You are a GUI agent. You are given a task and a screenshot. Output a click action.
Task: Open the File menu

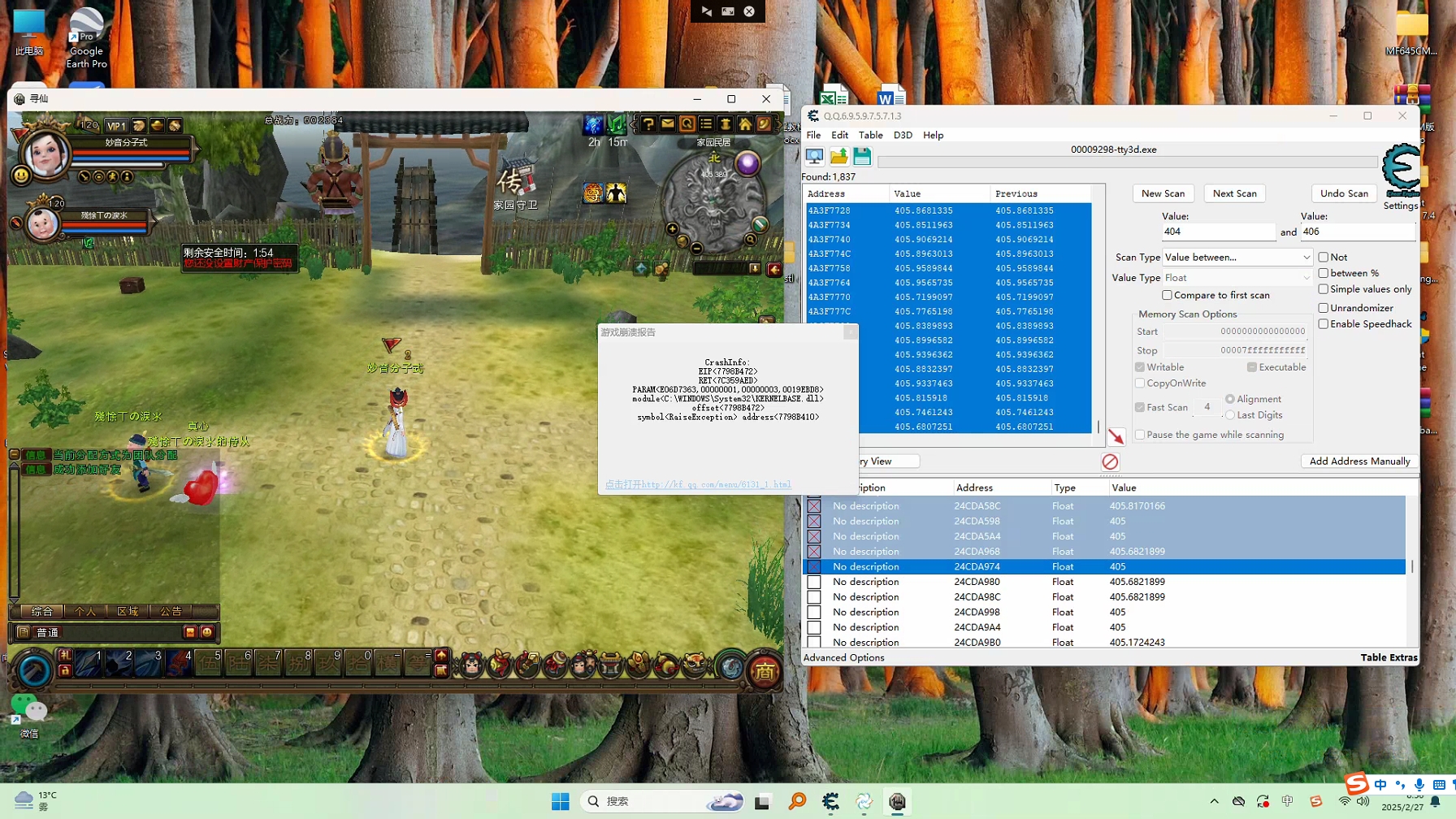point(813,135)
